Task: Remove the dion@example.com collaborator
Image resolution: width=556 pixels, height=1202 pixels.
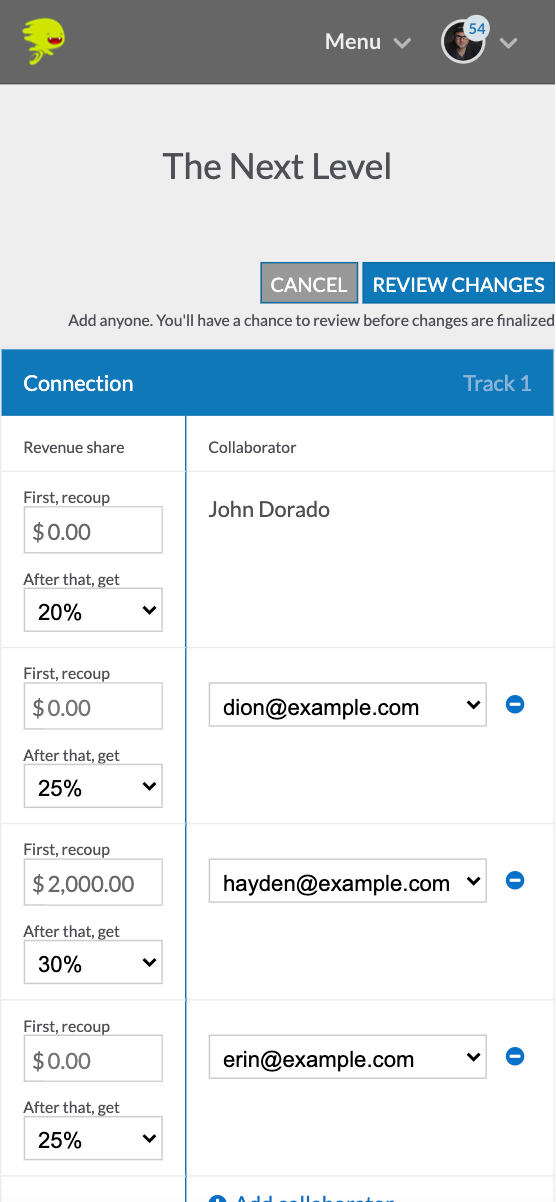Action: pyautogui.click(x=515, y=704)
